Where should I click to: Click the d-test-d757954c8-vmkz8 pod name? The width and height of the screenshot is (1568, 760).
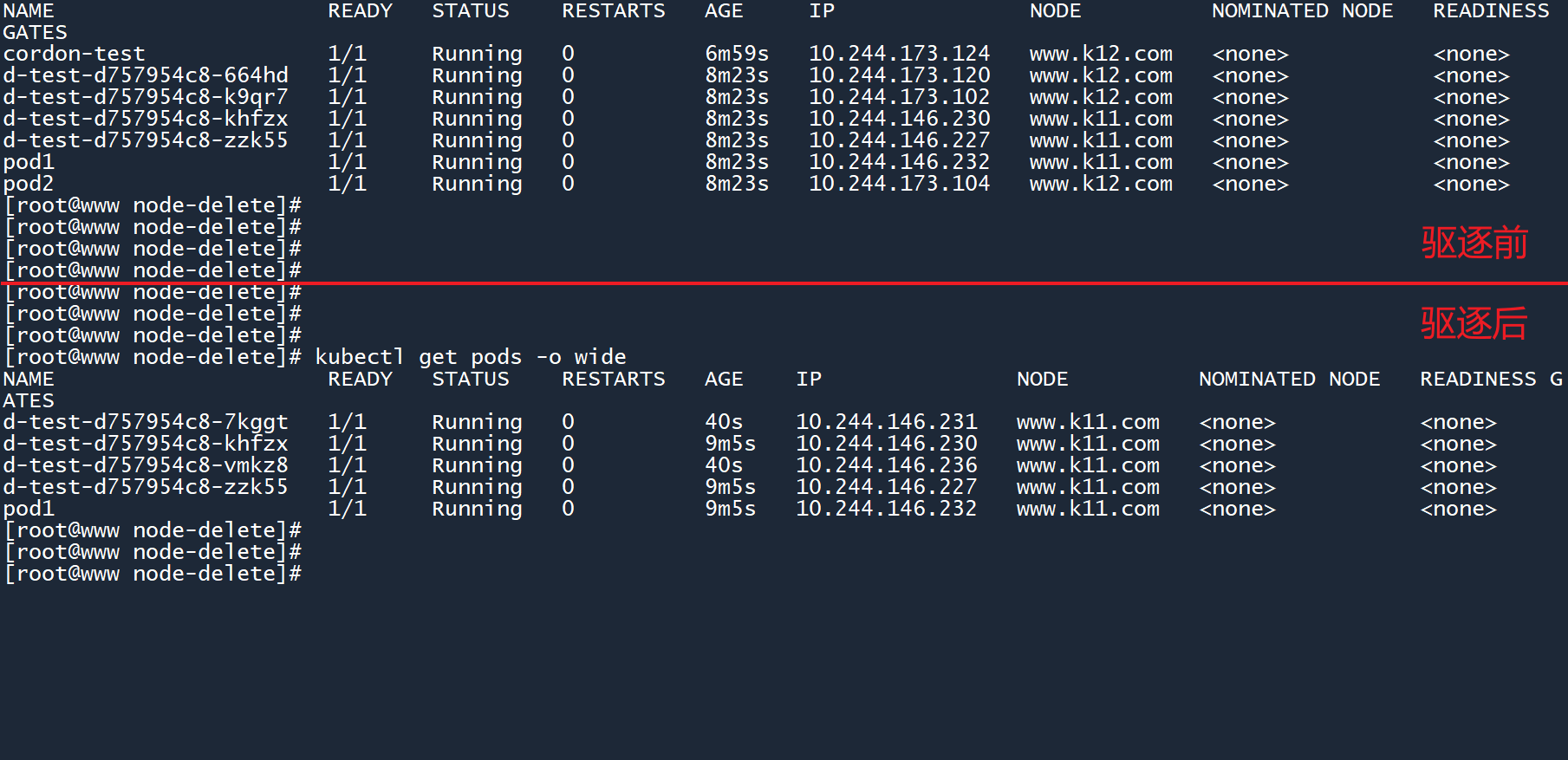[146, 465]
